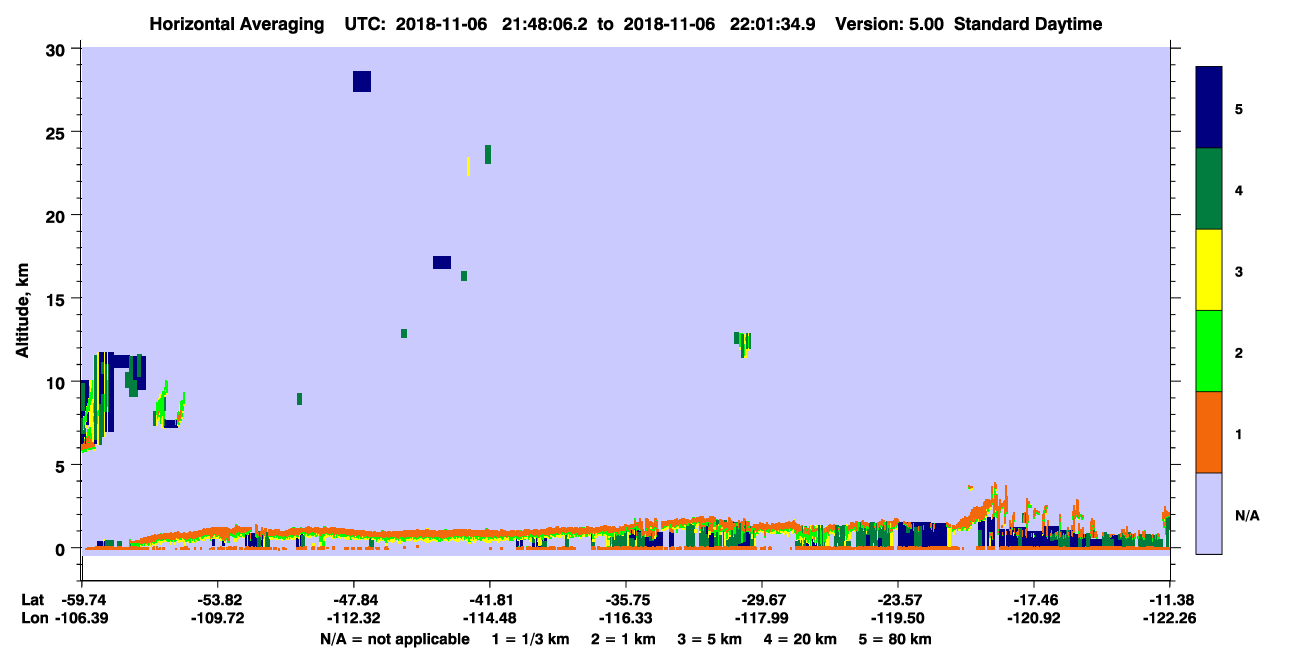Click the green feature near 12 km at latitude -29.67
Screen dimensions: 1300x667
pyautogui.click(x=742, y=343)
